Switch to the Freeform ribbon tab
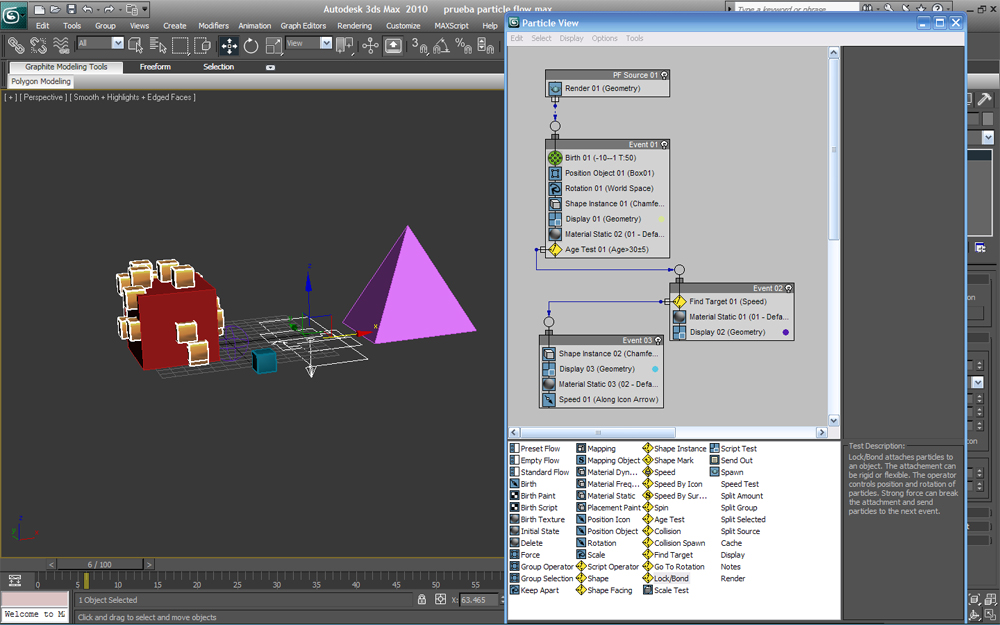Viewport: 1000px width, 625px height. (x=155, y=67)
